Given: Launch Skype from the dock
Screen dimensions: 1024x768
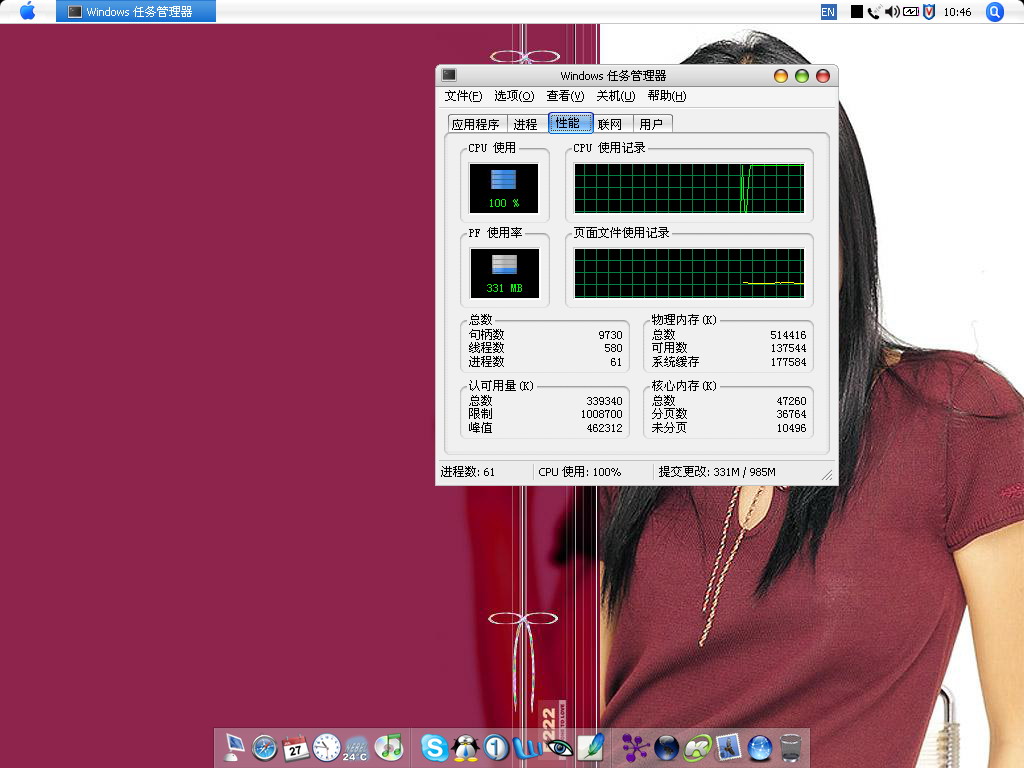Looking at the screenshot, I should coord(434,747).
